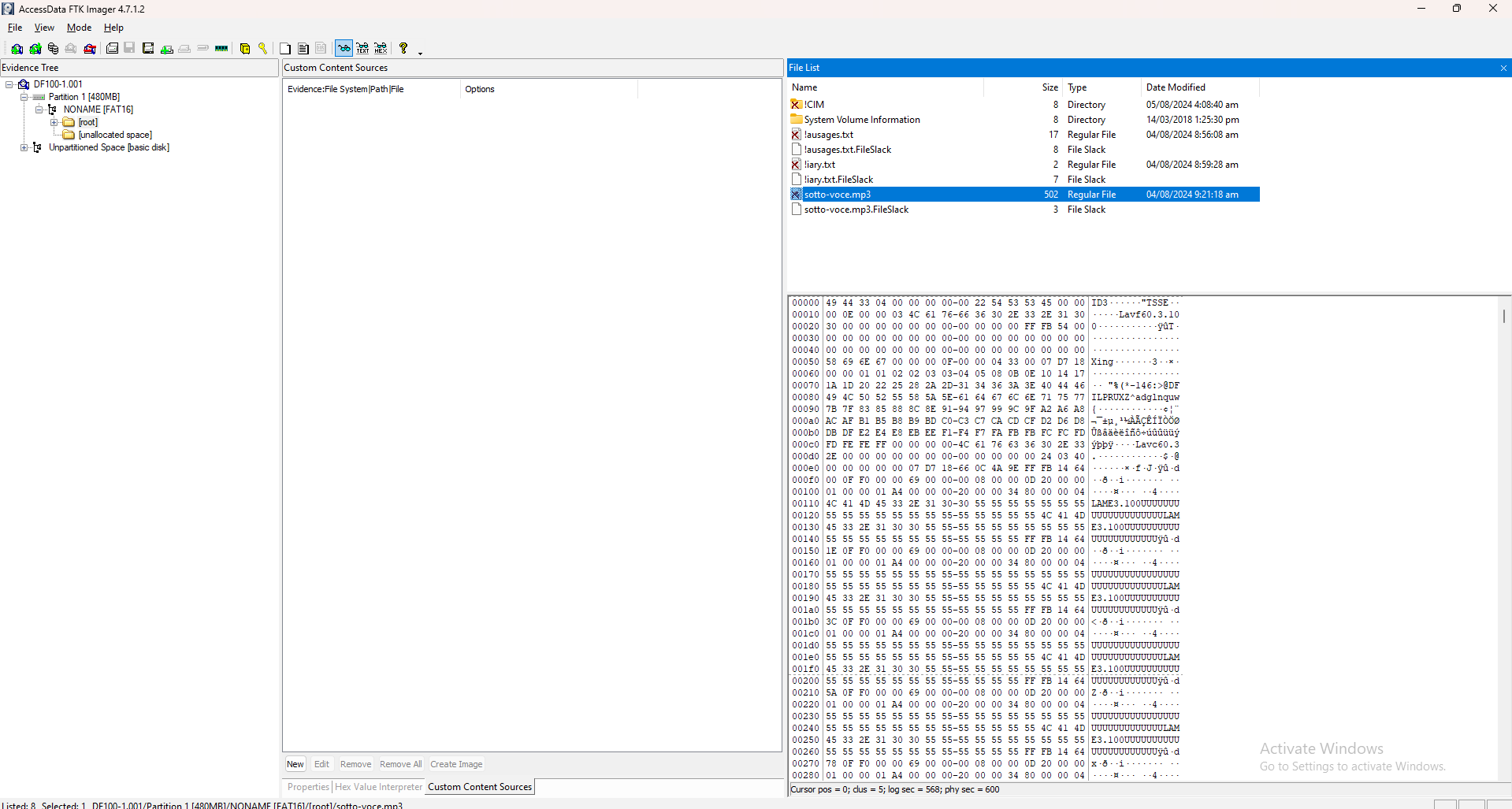This screenshot has width=1512, height=809.
Task: Click Evidence:File System|Path|File column header
Action: point(372,89)
